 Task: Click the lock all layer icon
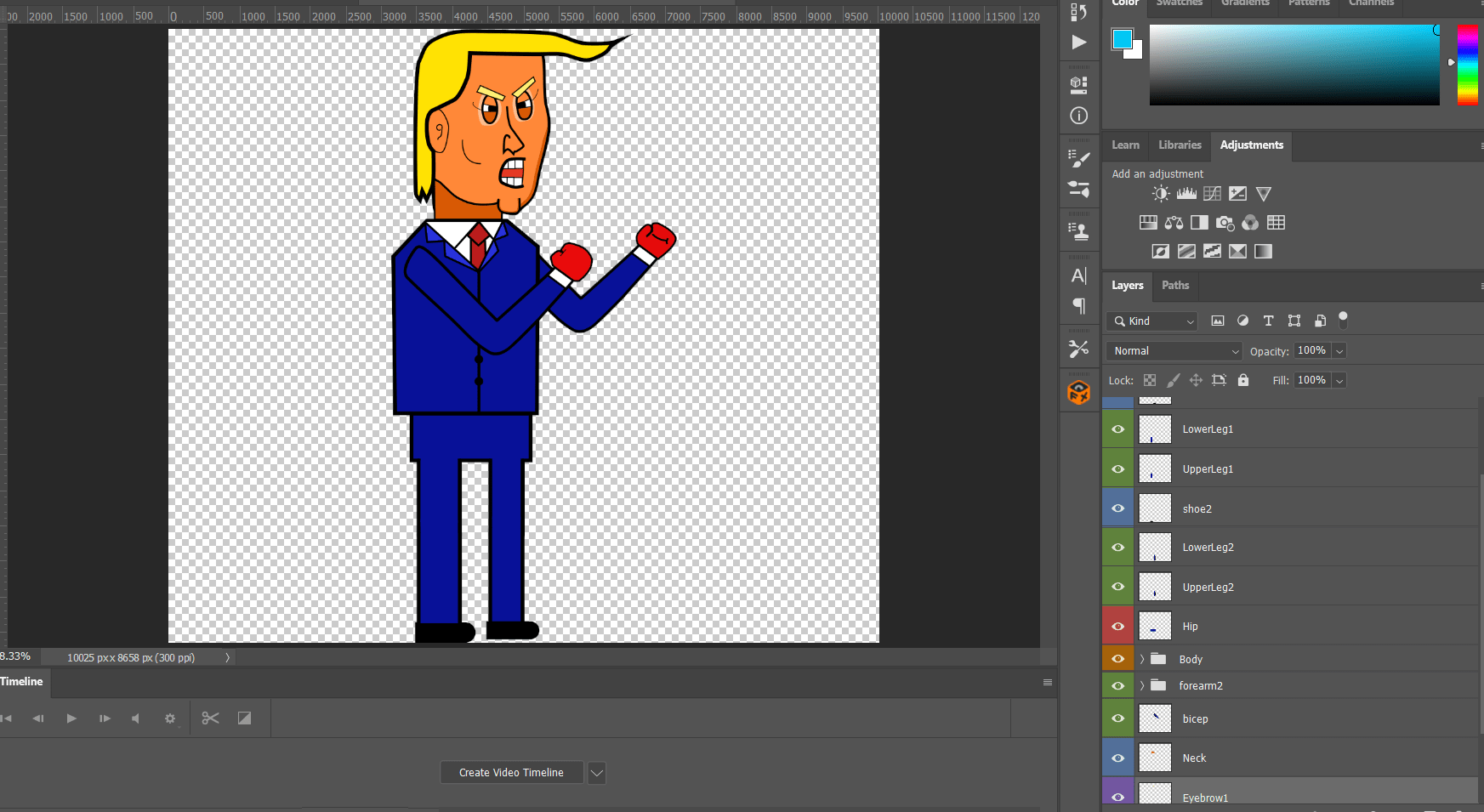pos(1243,380)
